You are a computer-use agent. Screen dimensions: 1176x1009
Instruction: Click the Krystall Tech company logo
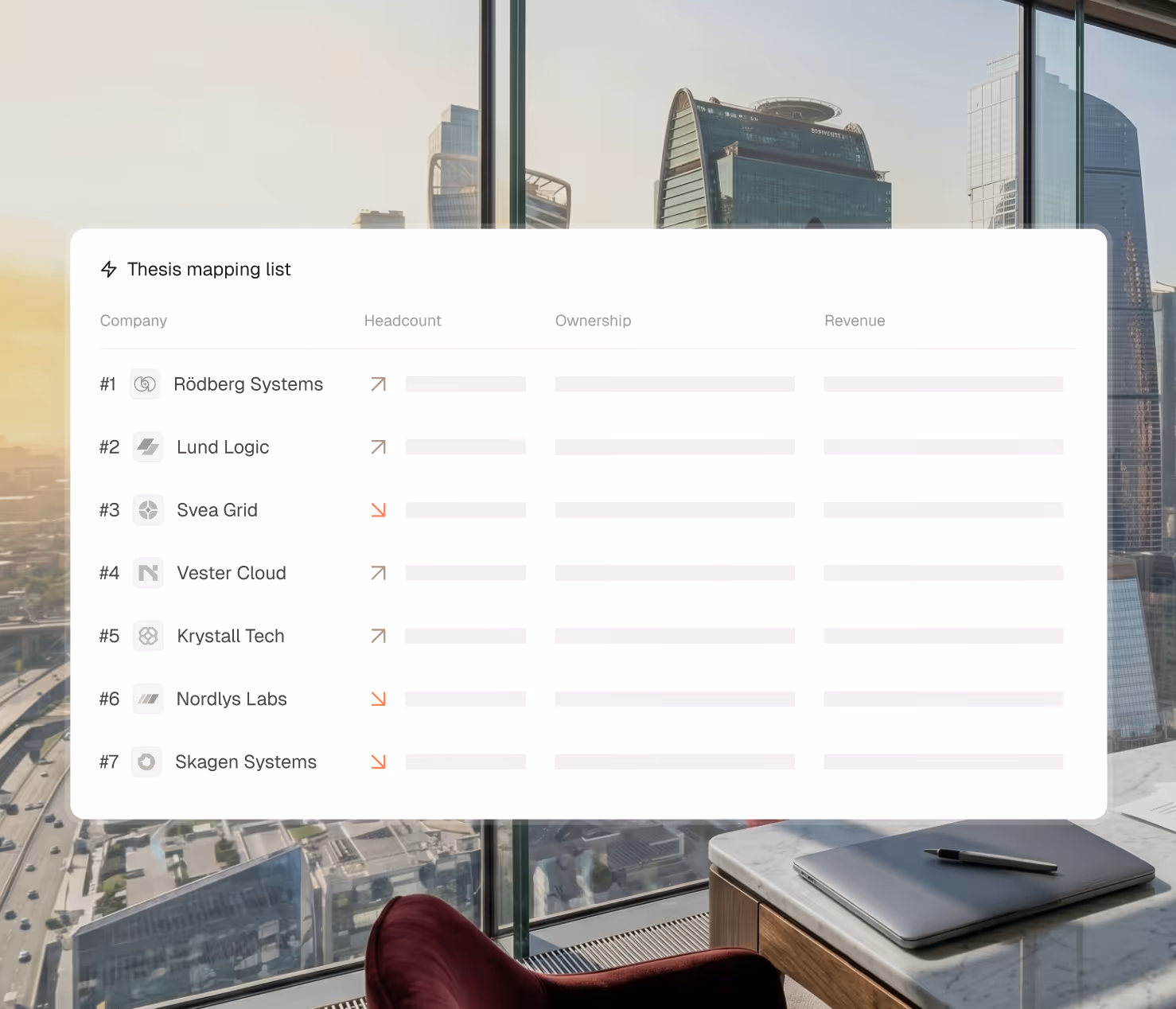148,636
